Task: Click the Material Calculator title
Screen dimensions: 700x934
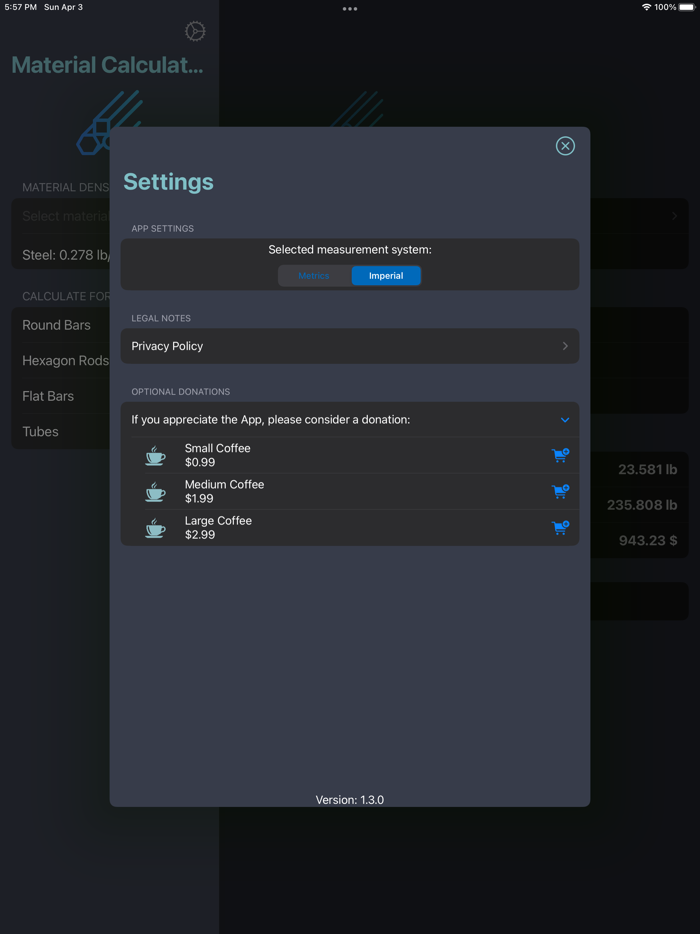Action: [107, 65]
